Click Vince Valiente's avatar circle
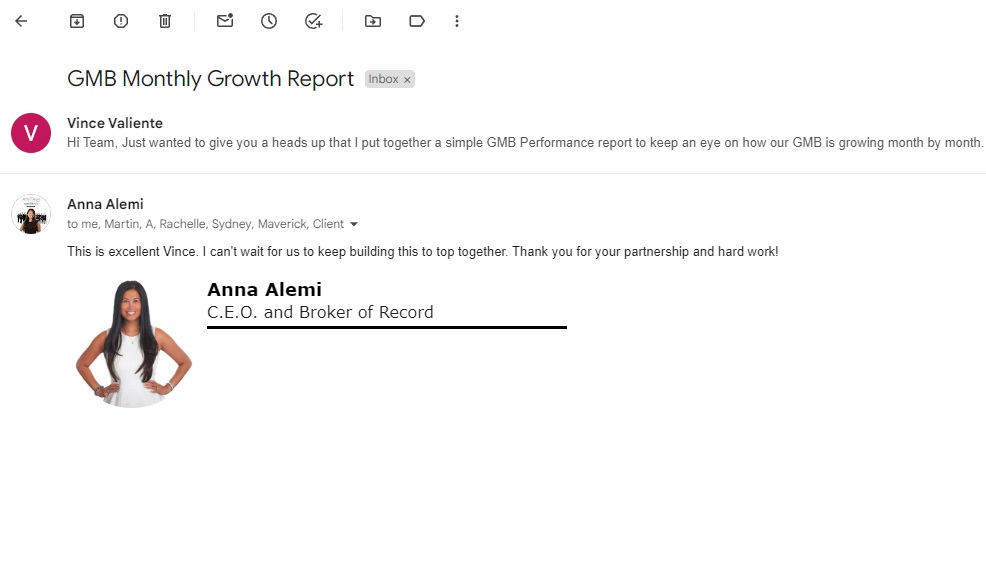This screenshot has width=986, height=581. click(31, 133)
